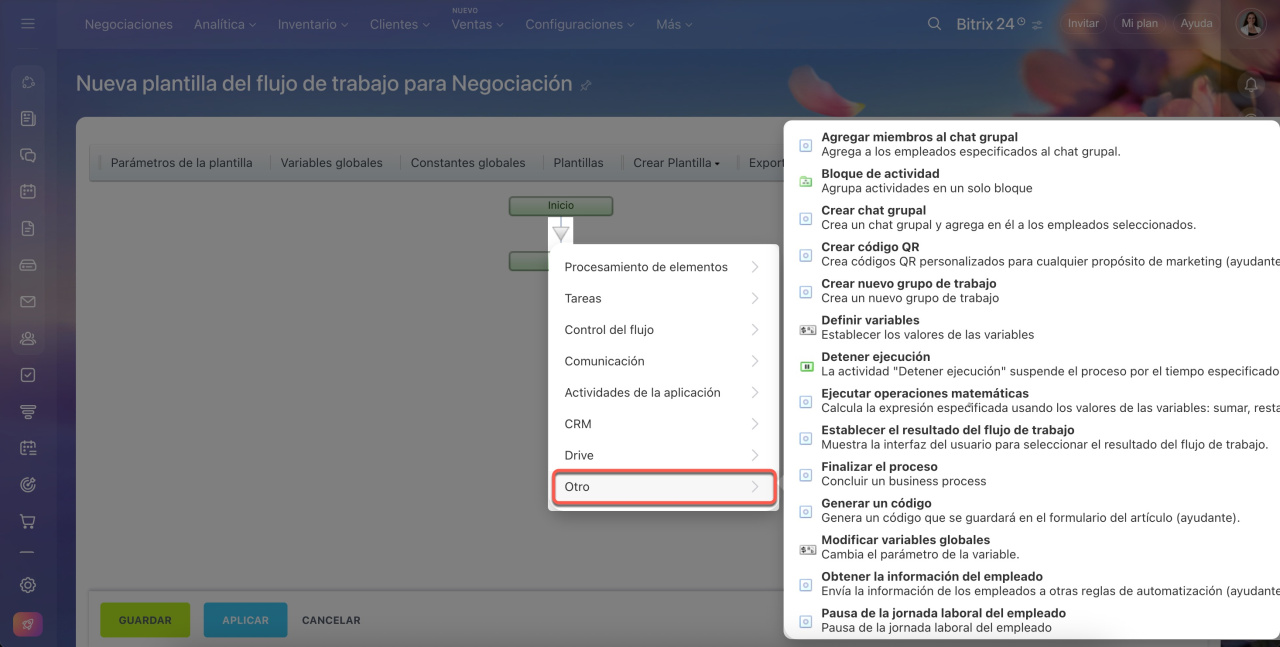1280x647 pixels.
Task: Click the pin icon beside page title
Action: (x=586, y=86)
